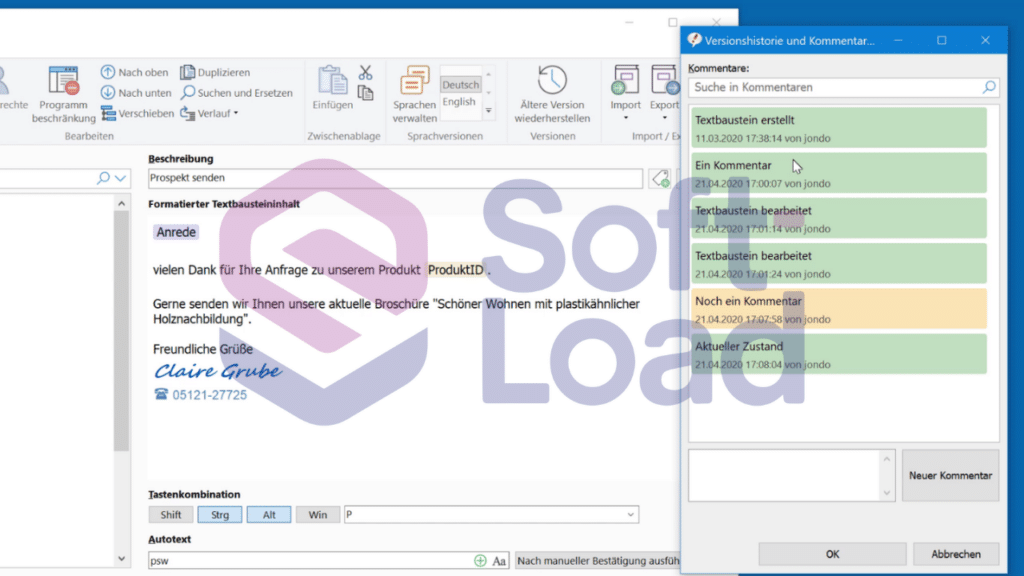
Task: Select the ProduktID placeholder
Action: [456, 270]
